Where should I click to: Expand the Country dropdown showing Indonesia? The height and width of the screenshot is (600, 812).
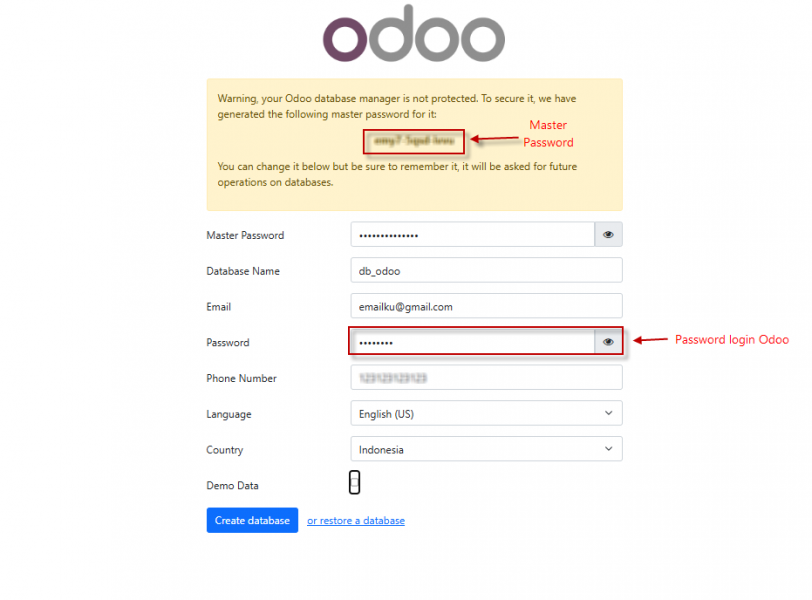pos(486,450)
